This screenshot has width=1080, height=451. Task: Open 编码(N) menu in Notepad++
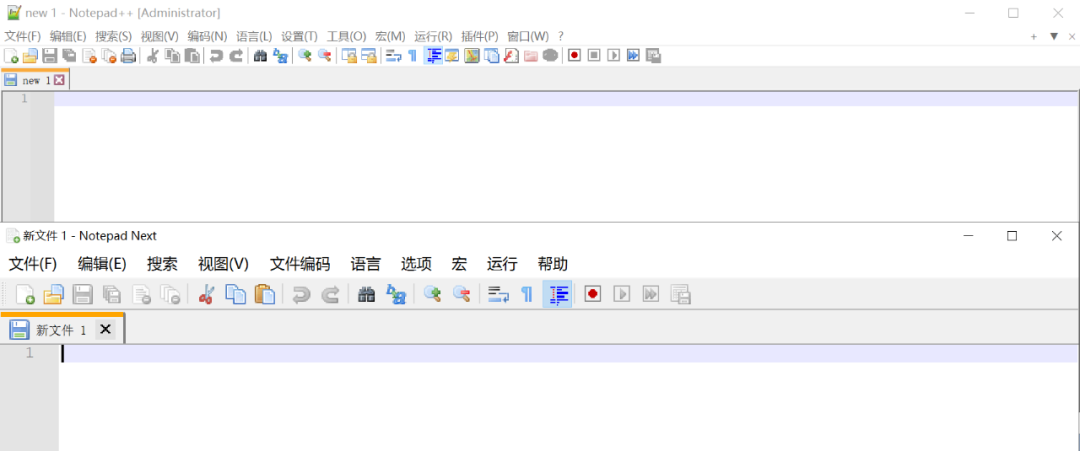207,36
